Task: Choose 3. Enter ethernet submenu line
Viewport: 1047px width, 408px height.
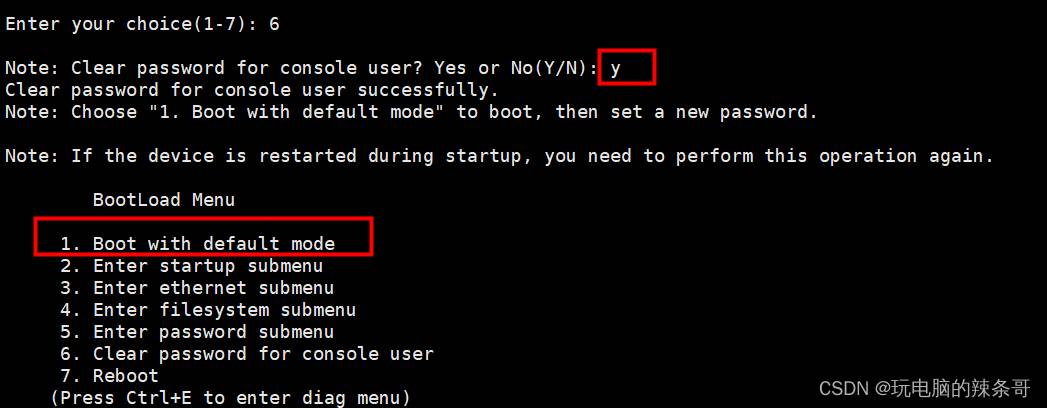Action: click(x=197, y=288)
